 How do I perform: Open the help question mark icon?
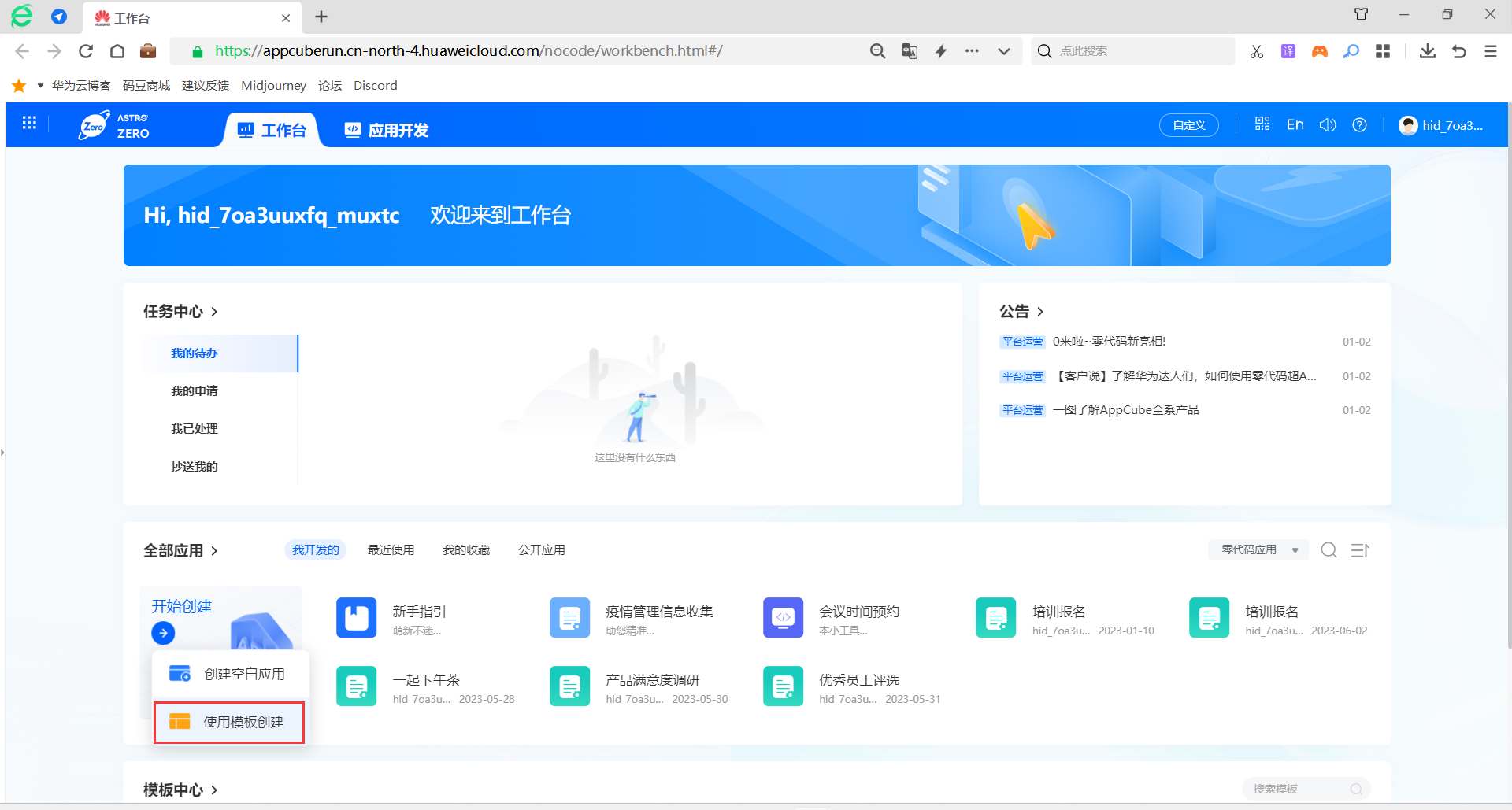pos(1359,124)
